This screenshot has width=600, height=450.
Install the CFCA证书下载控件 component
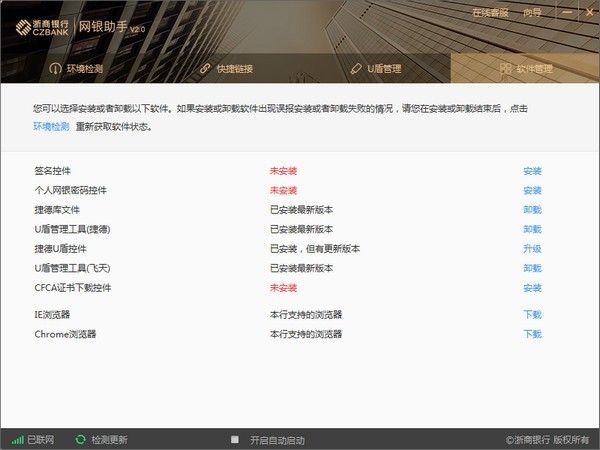532,288
